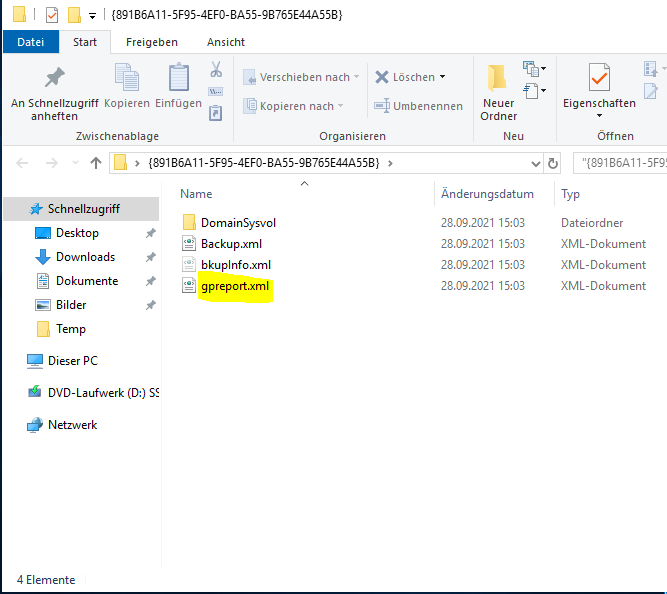Click the open icon in Öffnen group
The image size is (667, 594).
click(651, 69)
